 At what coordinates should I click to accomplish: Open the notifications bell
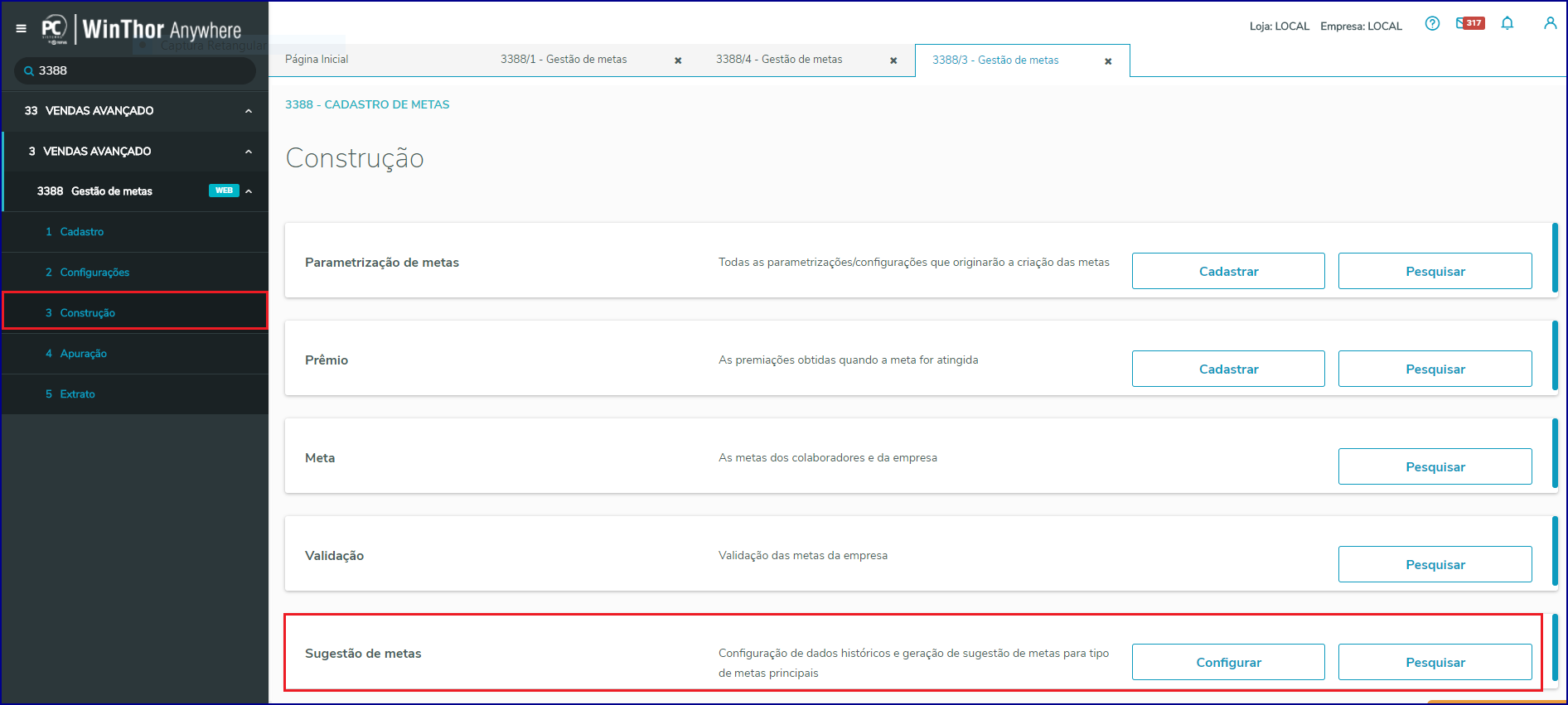[1508, 23]
